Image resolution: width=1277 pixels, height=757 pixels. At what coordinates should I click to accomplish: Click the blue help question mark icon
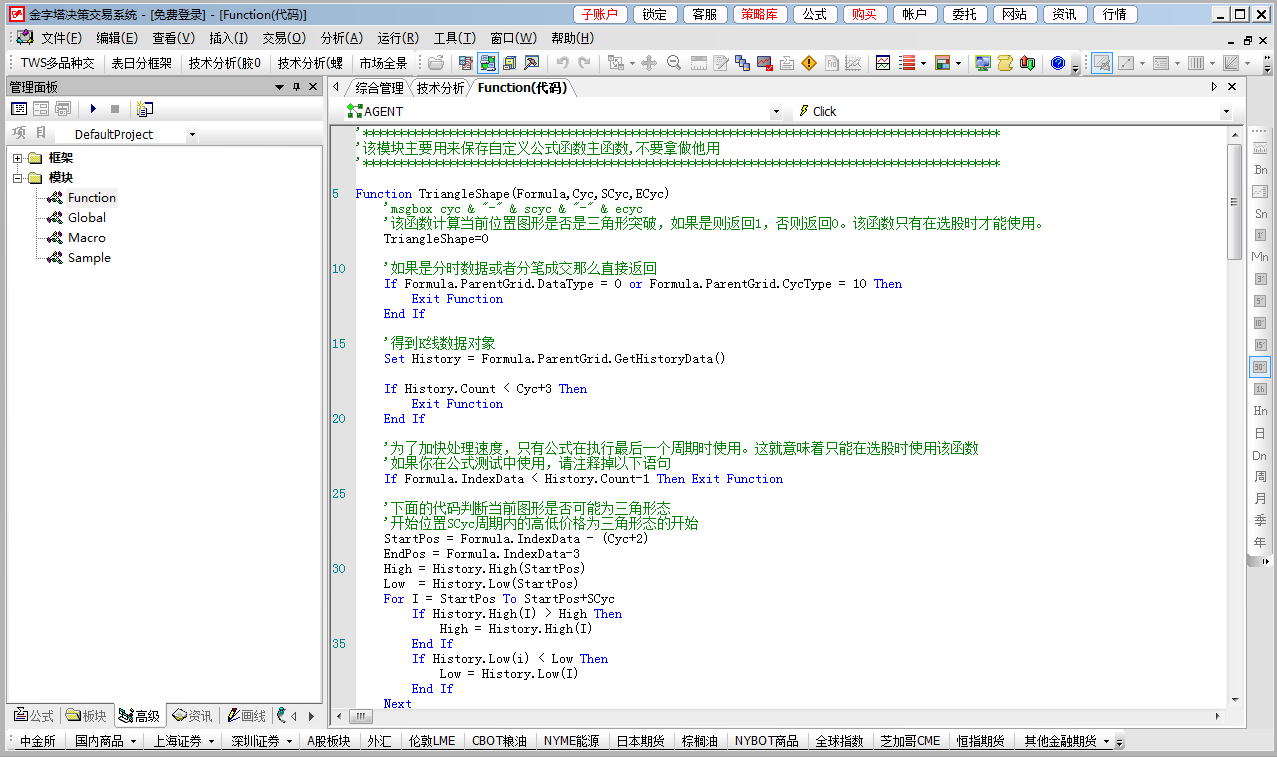click(1058, 64)
